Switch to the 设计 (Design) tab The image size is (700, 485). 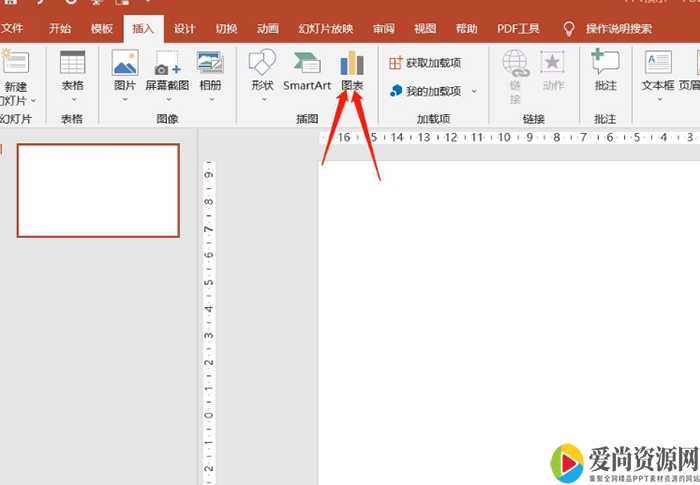[184, 29]
